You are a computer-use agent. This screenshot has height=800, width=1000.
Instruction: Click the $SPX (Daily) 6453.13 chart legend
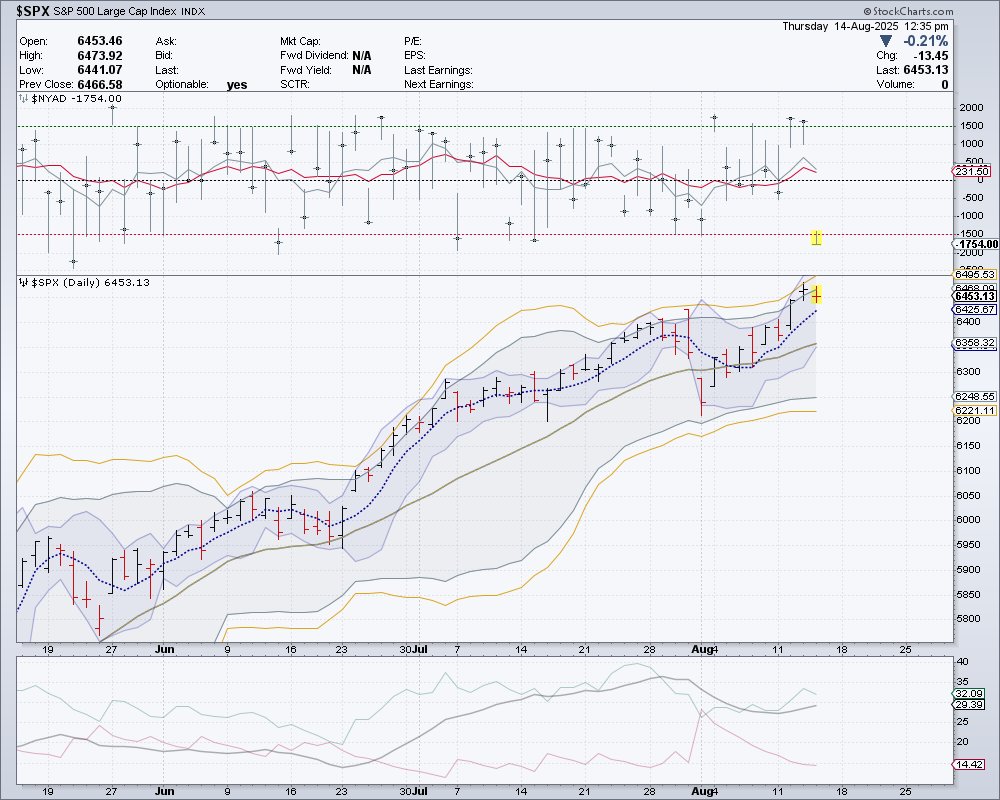pos(90,282)
